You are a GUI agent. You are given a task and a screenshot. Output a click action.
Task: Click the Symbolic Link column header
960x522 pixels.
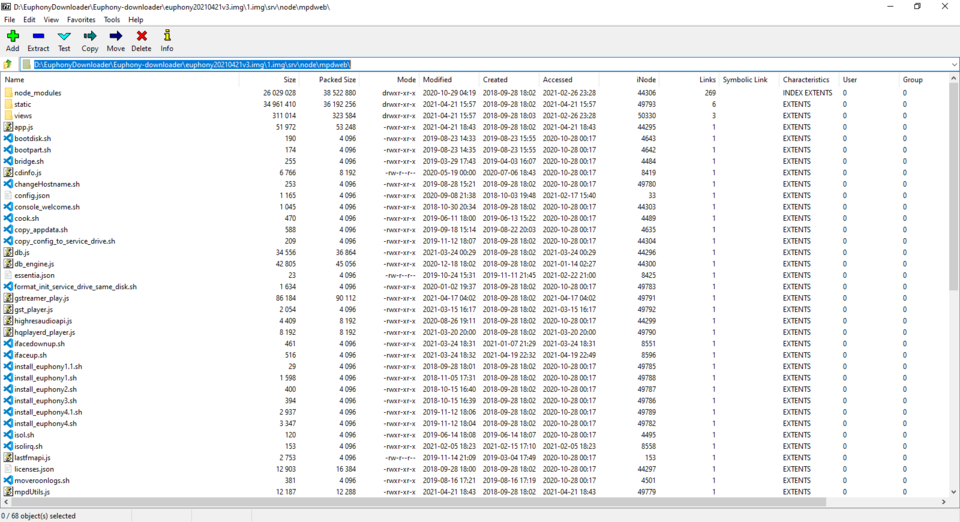click(749, 80)
